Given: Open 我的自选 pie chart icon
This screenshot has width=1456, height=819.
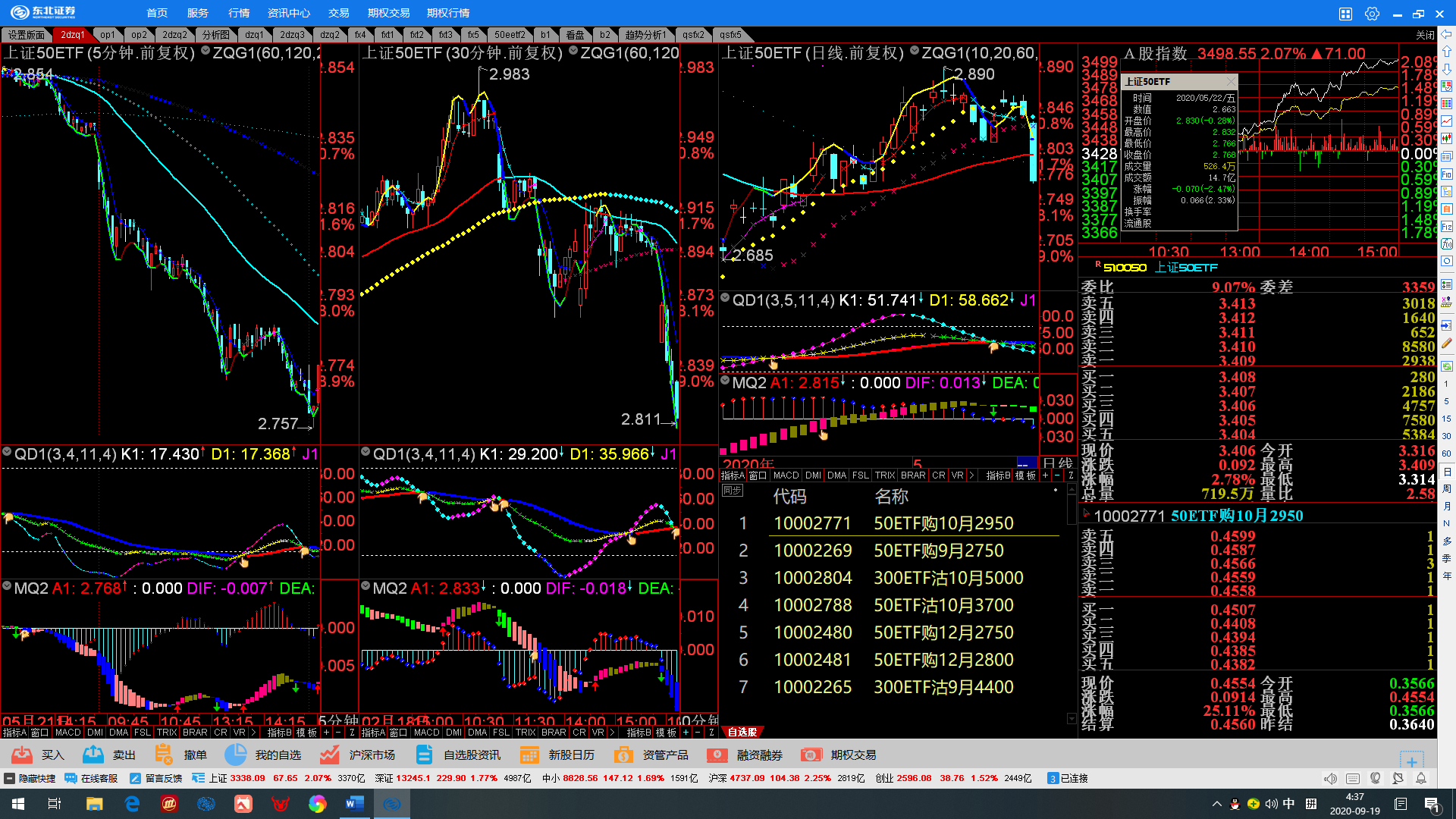Looking at the screenshot, I should tap(236, 755).
